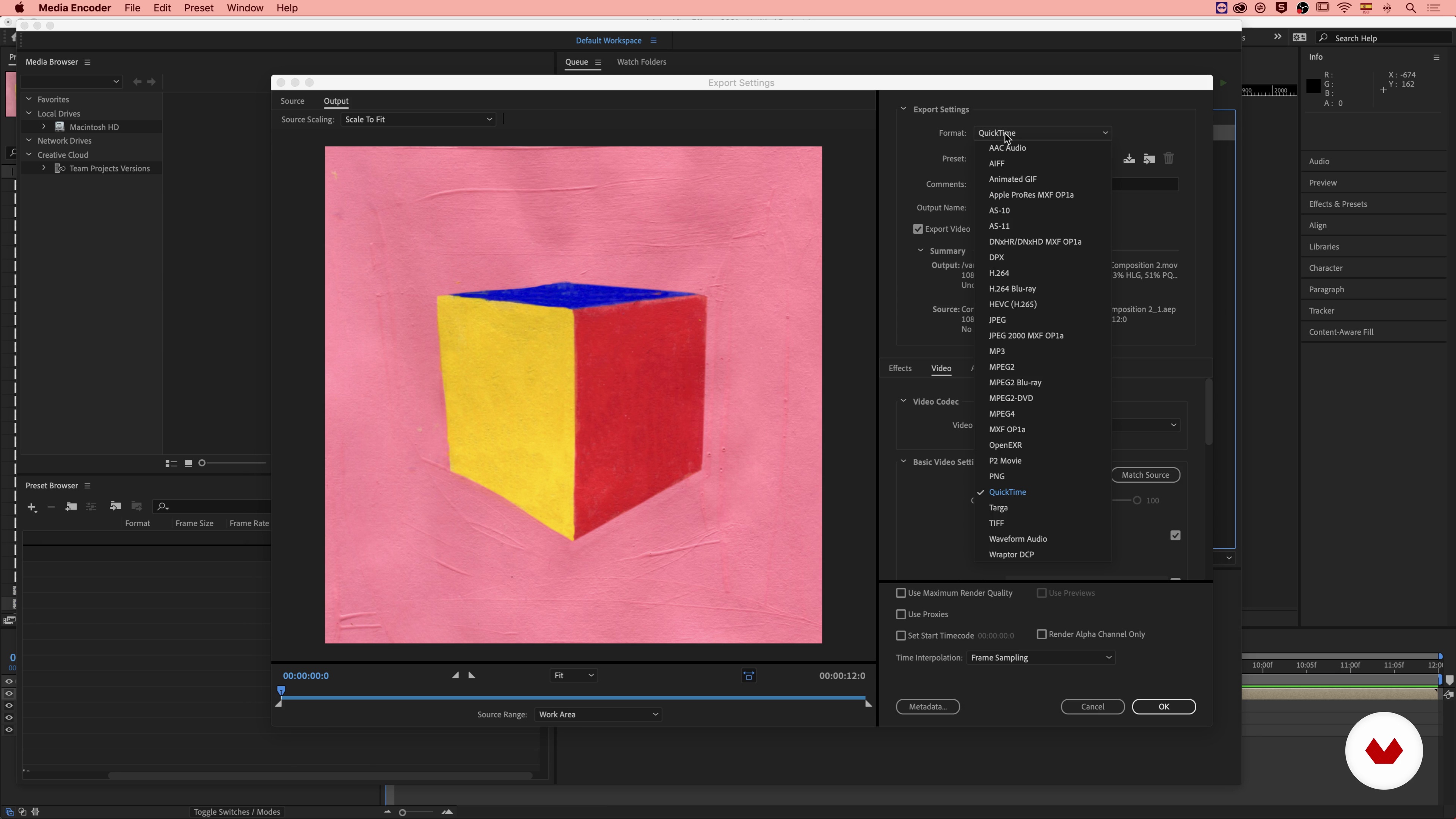The width and height of the screenshot is (1456, 819).
Task: Enable Use Maximum Render Quality
Action: (901, 593)
